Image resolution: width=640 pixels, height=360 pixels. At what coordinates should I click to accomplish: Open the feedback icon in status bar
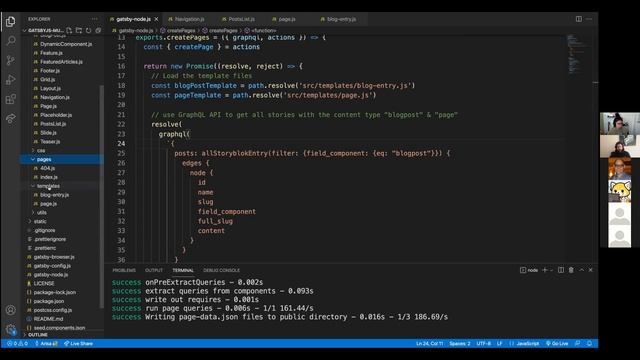coord(578,344)
